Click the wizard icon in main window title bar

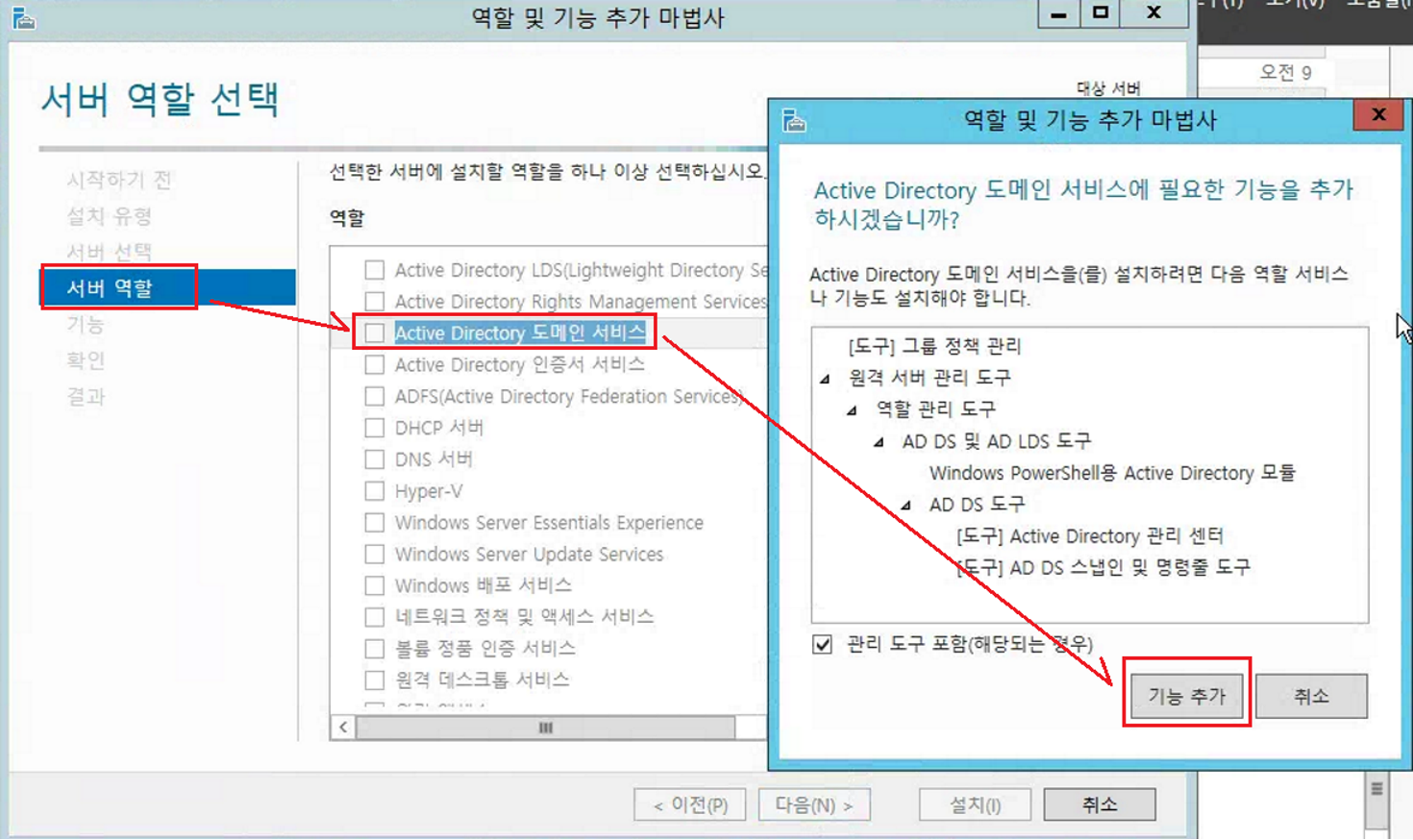point(23,18)
